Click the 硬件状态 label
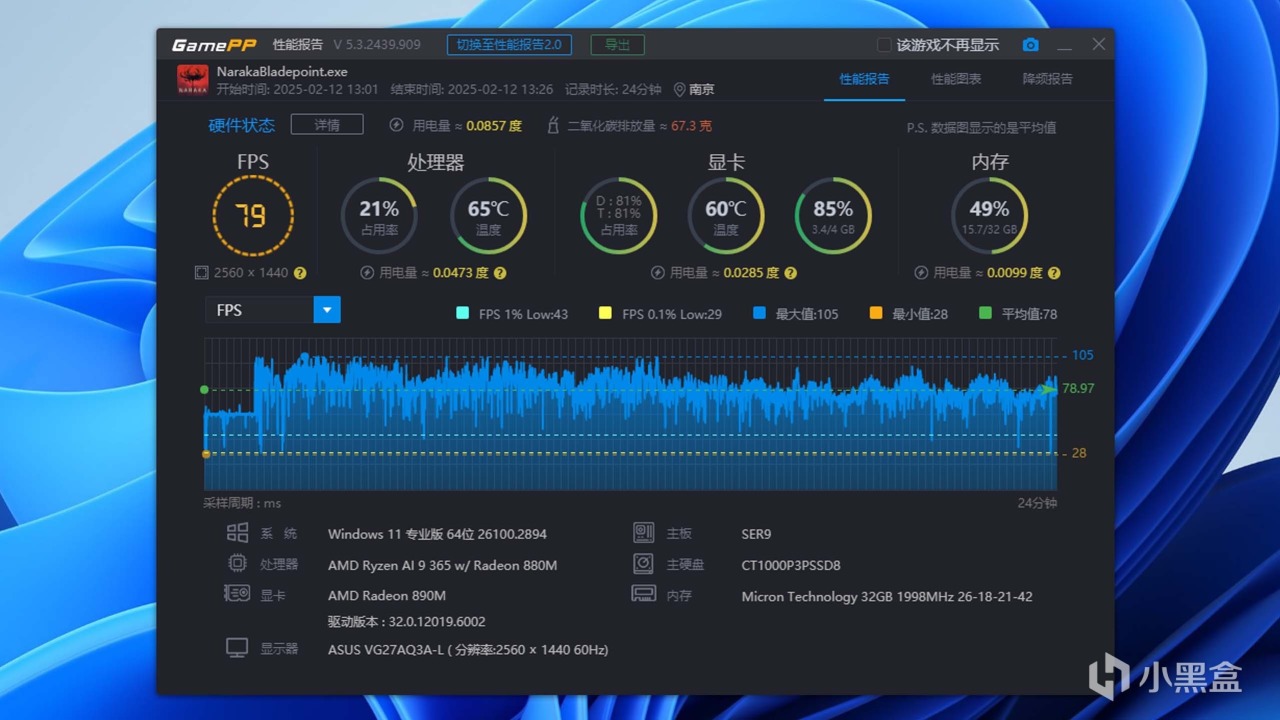Image resolution: width=1280 pixels, height=720 pixels. click(241, 125)
